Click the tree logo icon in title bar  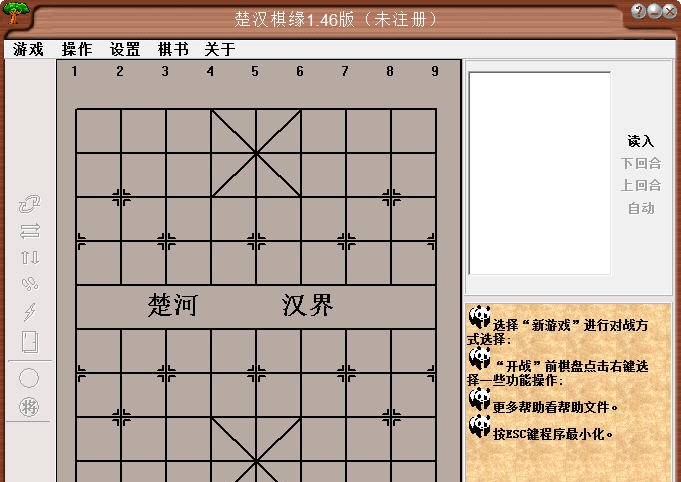pos(16,13)
